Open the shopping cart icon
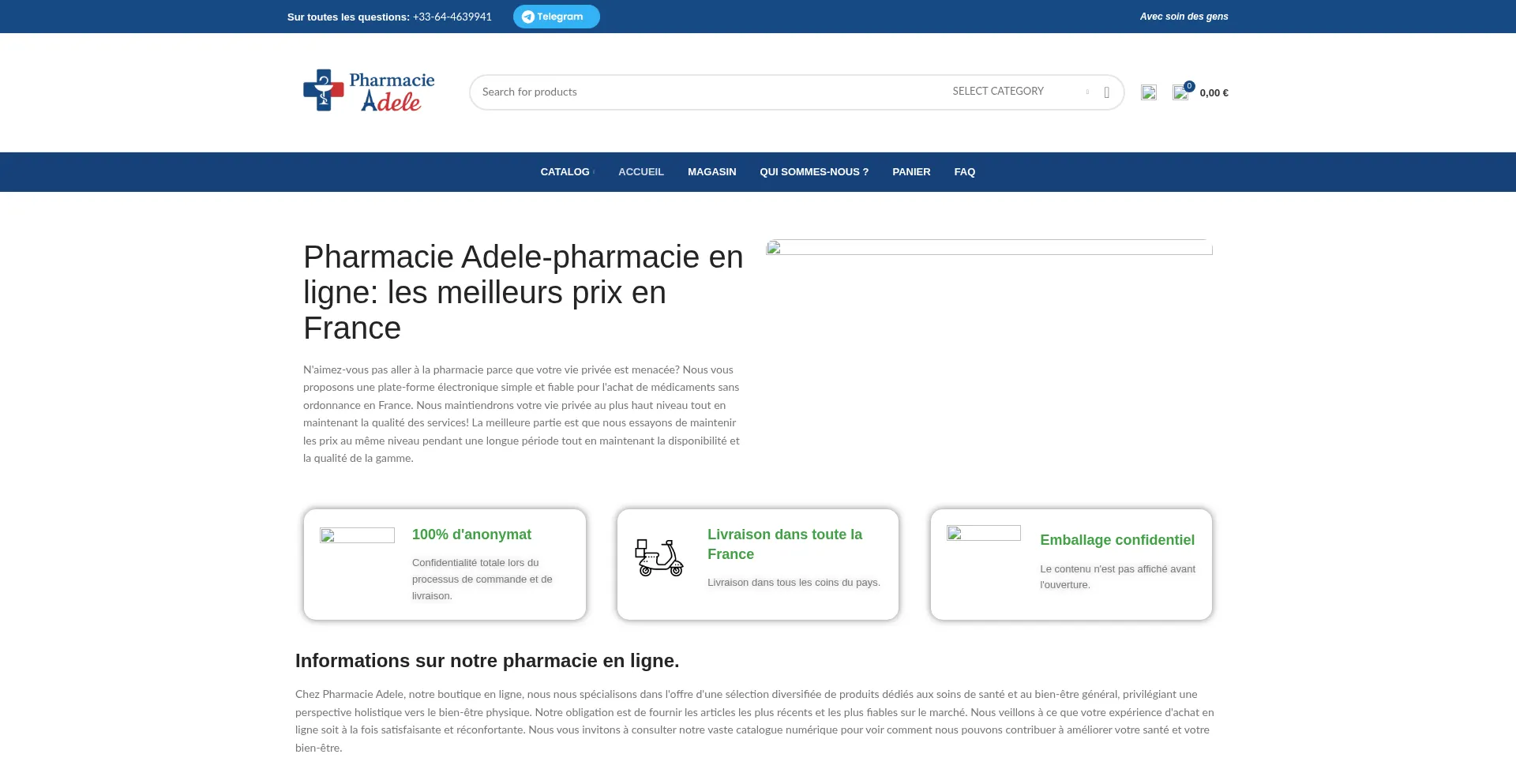The image size is (1516, 784). [x=1180, y=92]
